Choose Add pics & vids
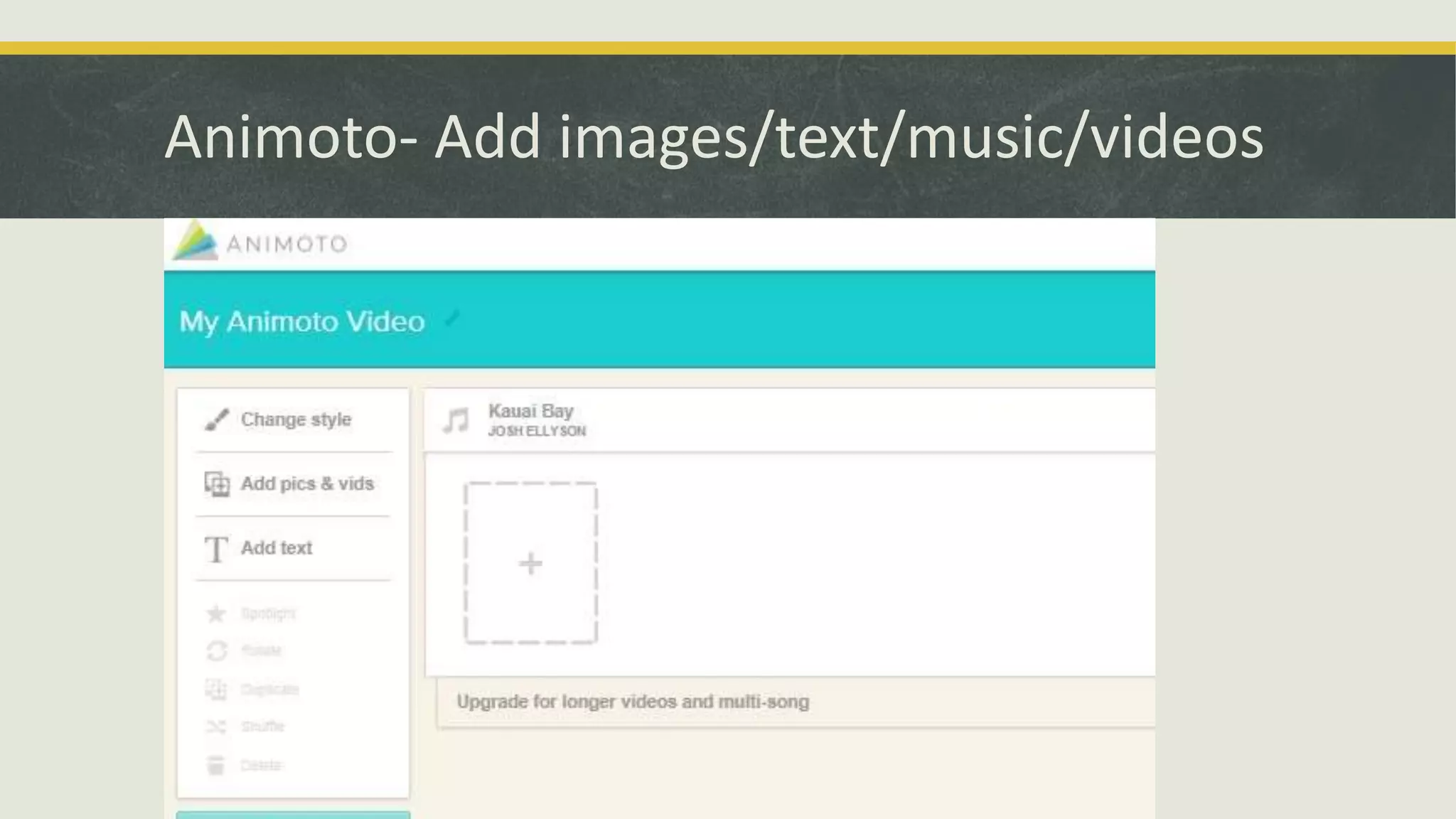Viewport: 1456px width, 819px height. click(289, 484)
